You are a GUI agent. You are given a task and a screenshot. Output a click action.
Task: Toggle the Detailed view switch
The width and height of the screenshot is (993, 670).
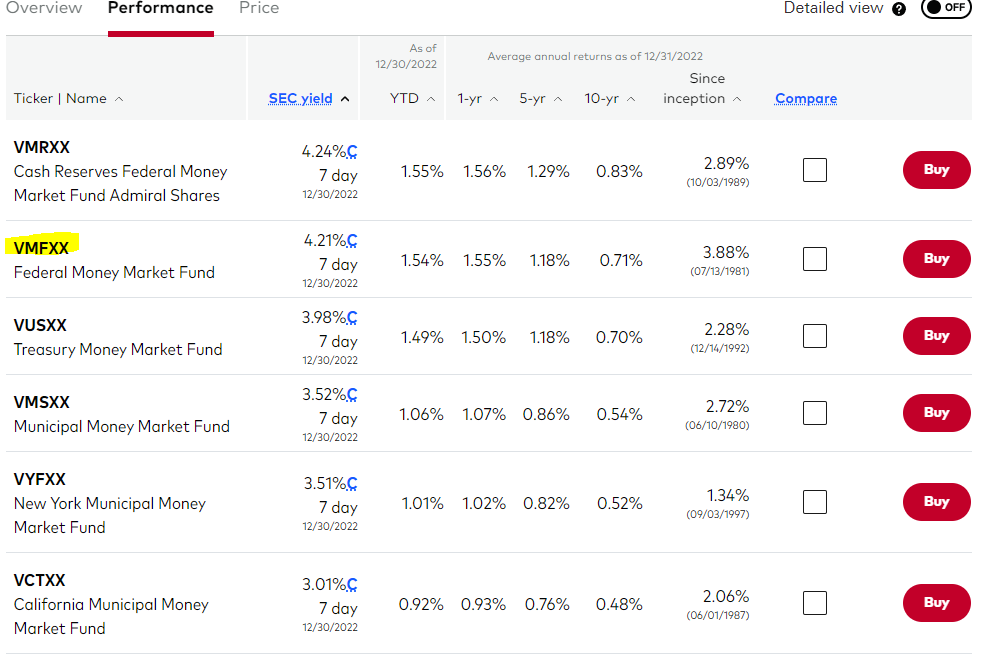pos(946,8)
